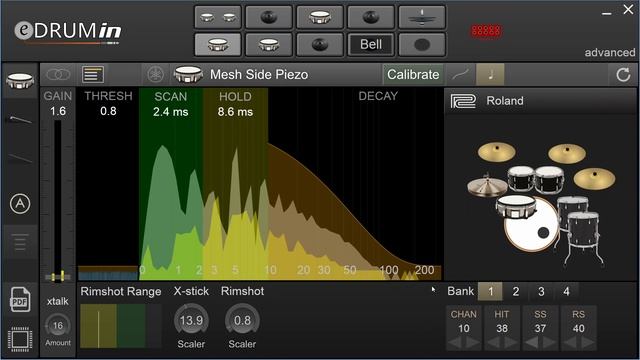
Task: Click the Calibrate button
Action: [x=413, y=74]
